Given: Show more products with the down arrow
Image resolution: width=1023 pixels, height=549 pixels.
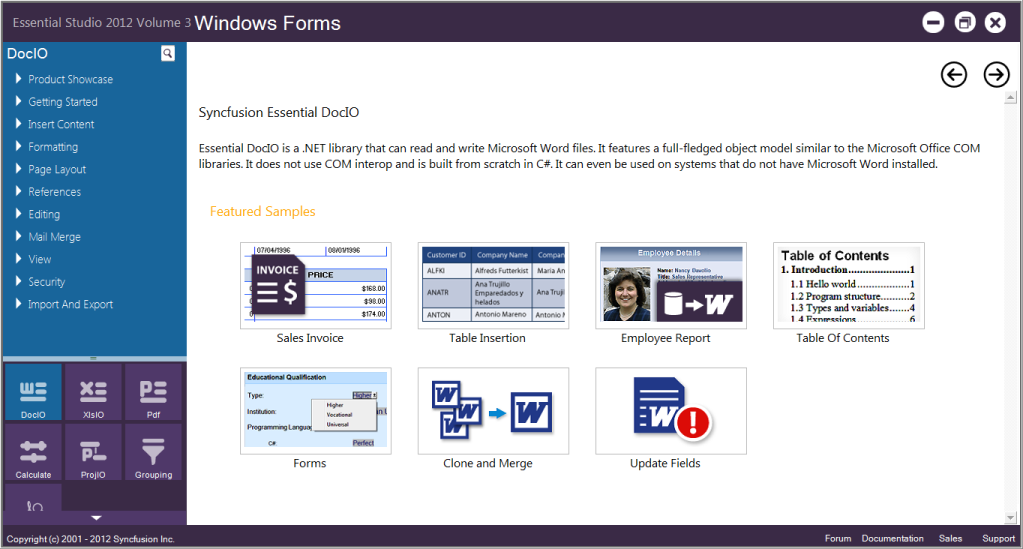Looking at the screenshot, I should [96, 518].
